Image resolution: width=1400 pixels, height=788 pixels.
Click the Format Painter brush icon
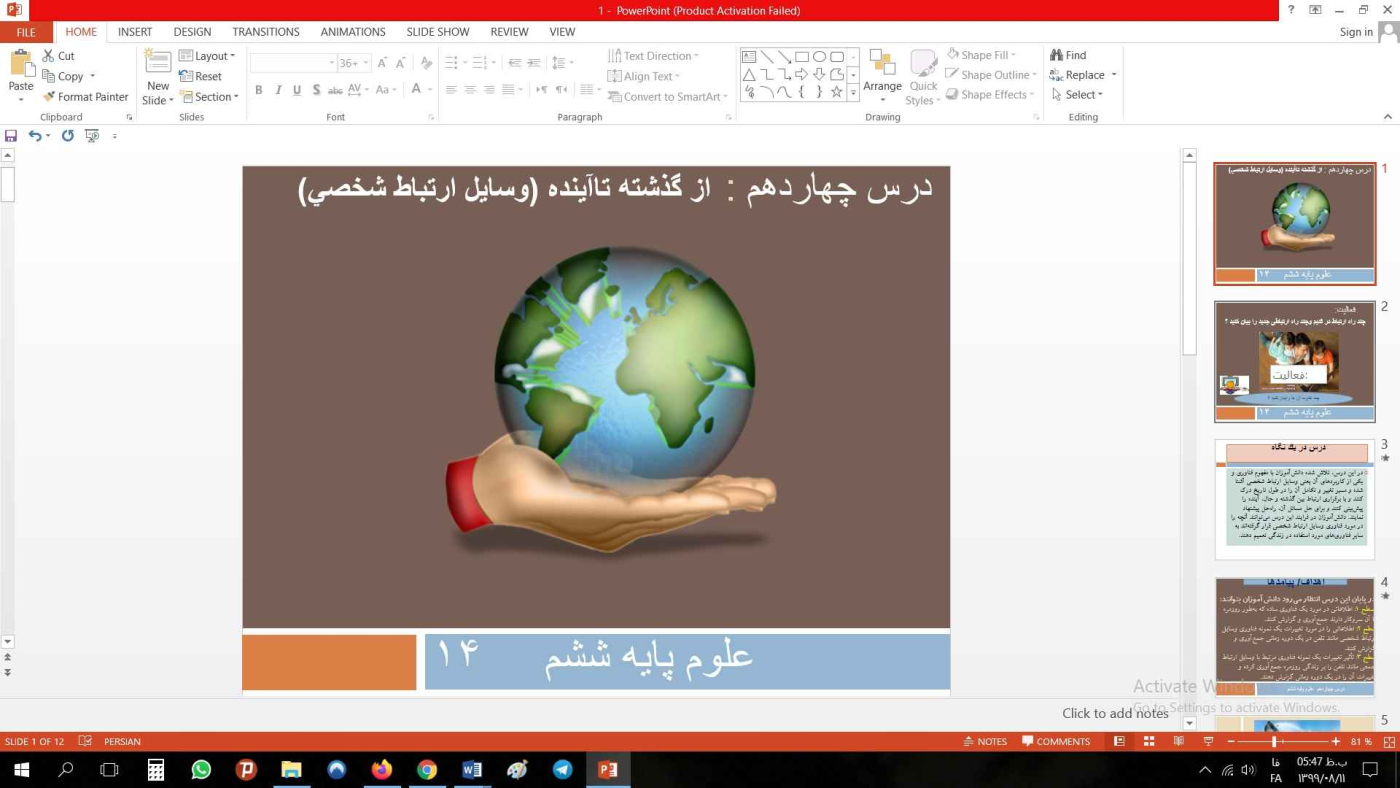point(48,97)
